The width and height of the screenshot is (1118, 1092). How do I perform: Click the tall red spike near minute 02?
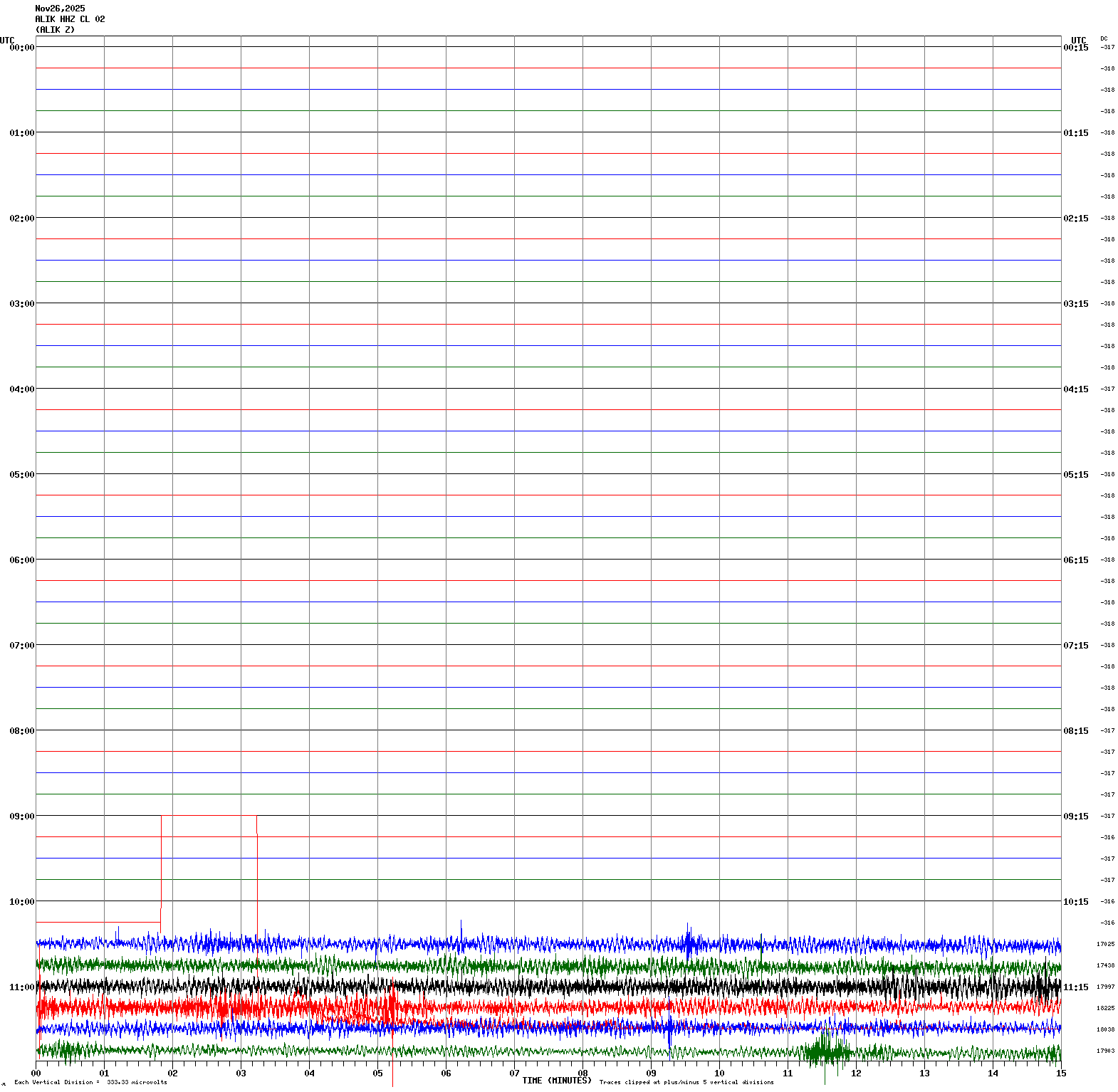(161, 861)
